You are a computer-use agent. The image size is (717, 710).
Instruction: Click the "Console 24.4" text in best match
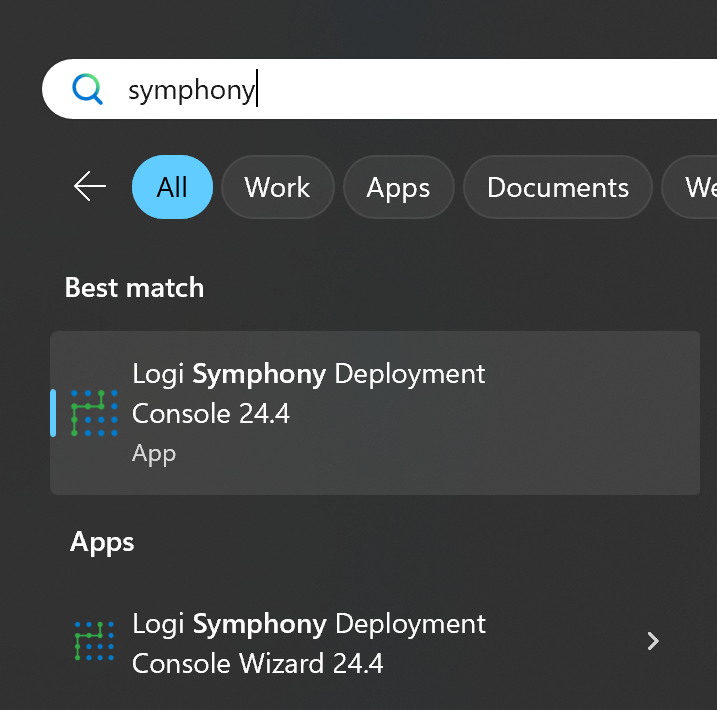[x=211, y=413]
